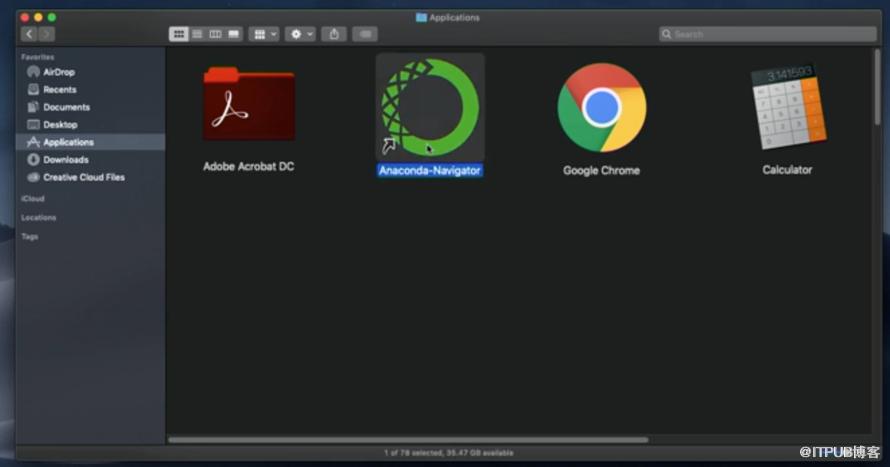The width and height of the screenshot is (890, 467).
Task: Click the Calculator name label
Action: [787, 170]
